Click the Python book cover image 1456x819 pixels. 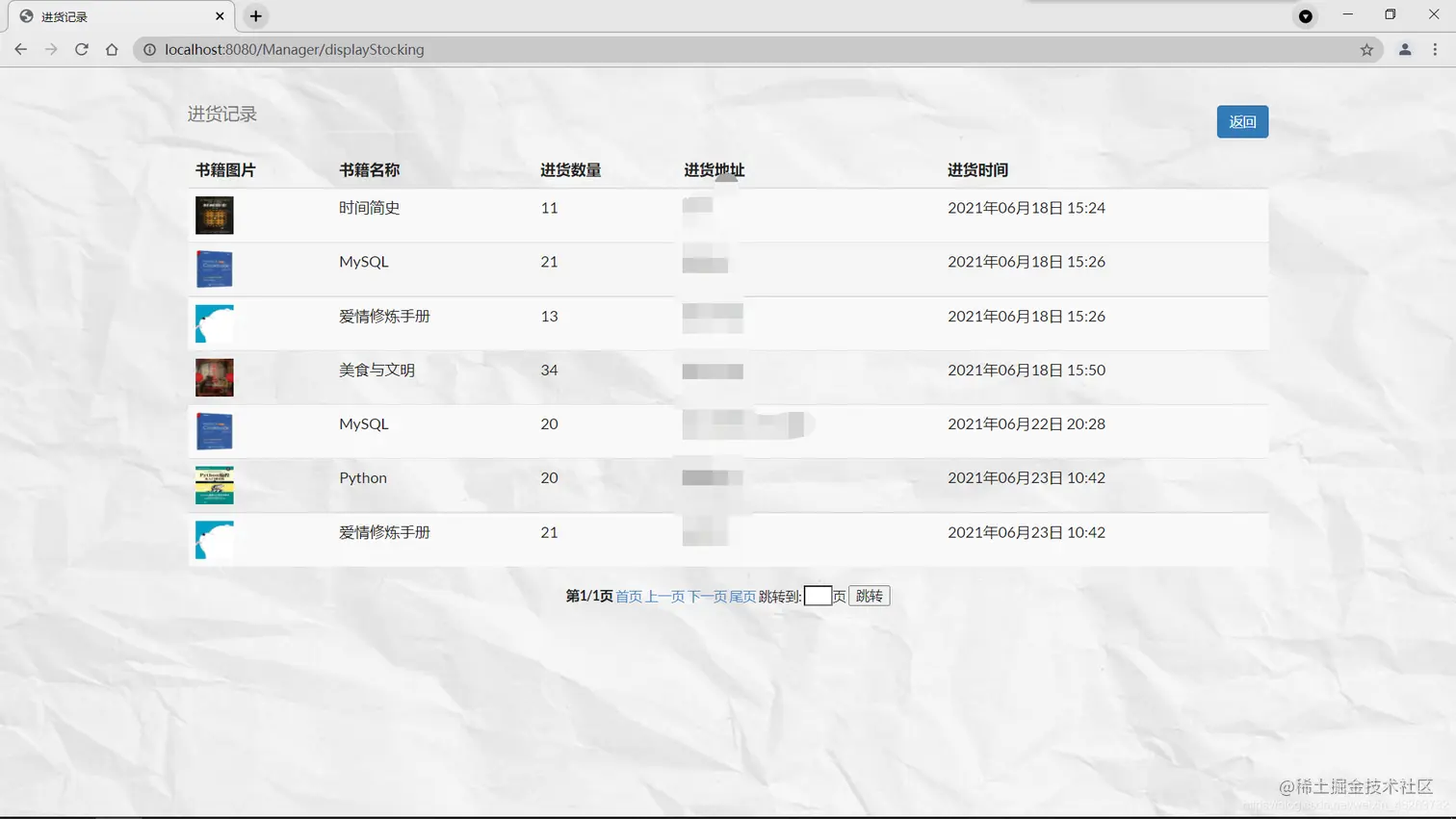click(213, 485)
